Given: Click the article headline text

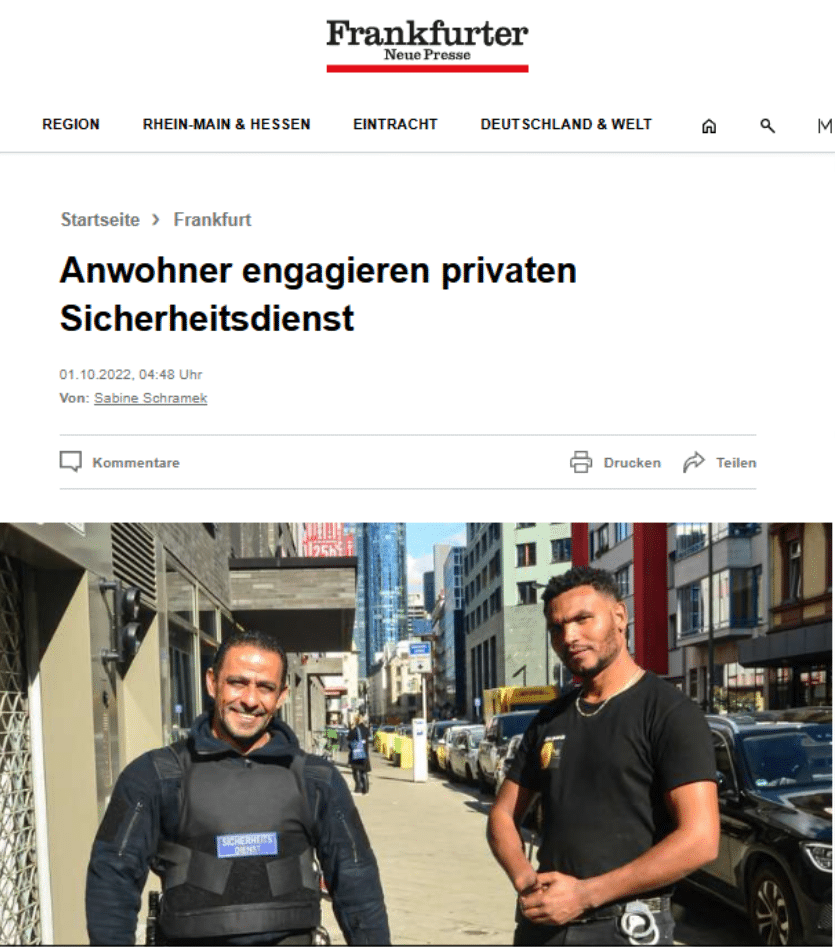Looking at the screenshot, I should (318, 294).
